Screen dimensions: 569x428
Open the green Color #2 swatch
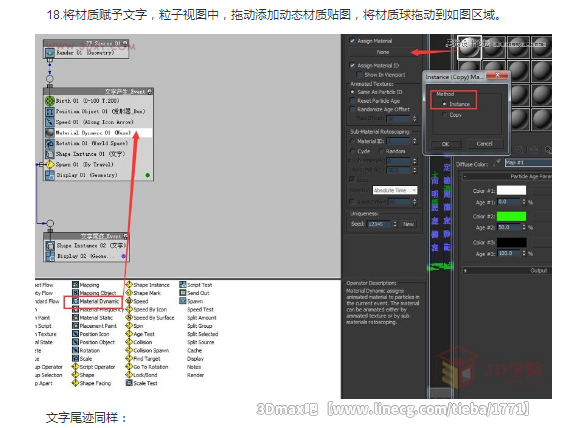pyautogui.click(x=511, y=216)
